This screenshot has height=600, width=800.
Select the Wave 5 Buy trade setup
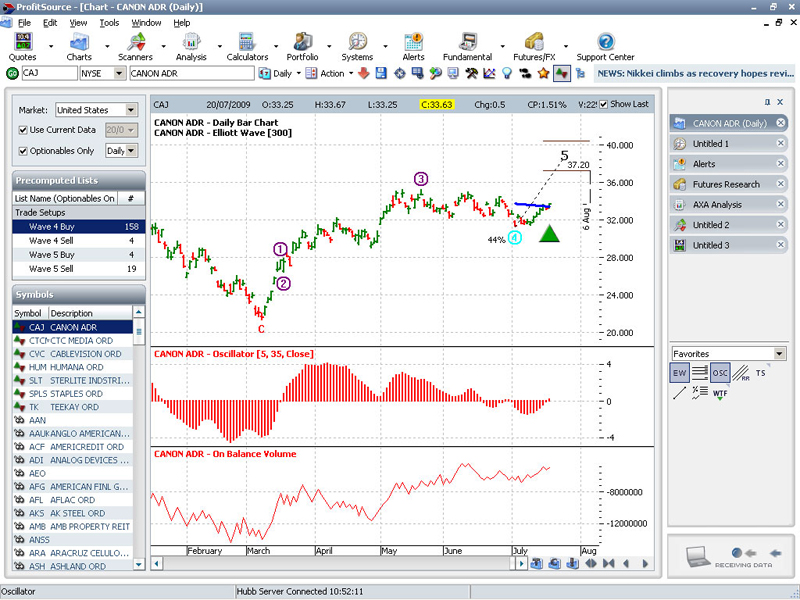[79, 255]
